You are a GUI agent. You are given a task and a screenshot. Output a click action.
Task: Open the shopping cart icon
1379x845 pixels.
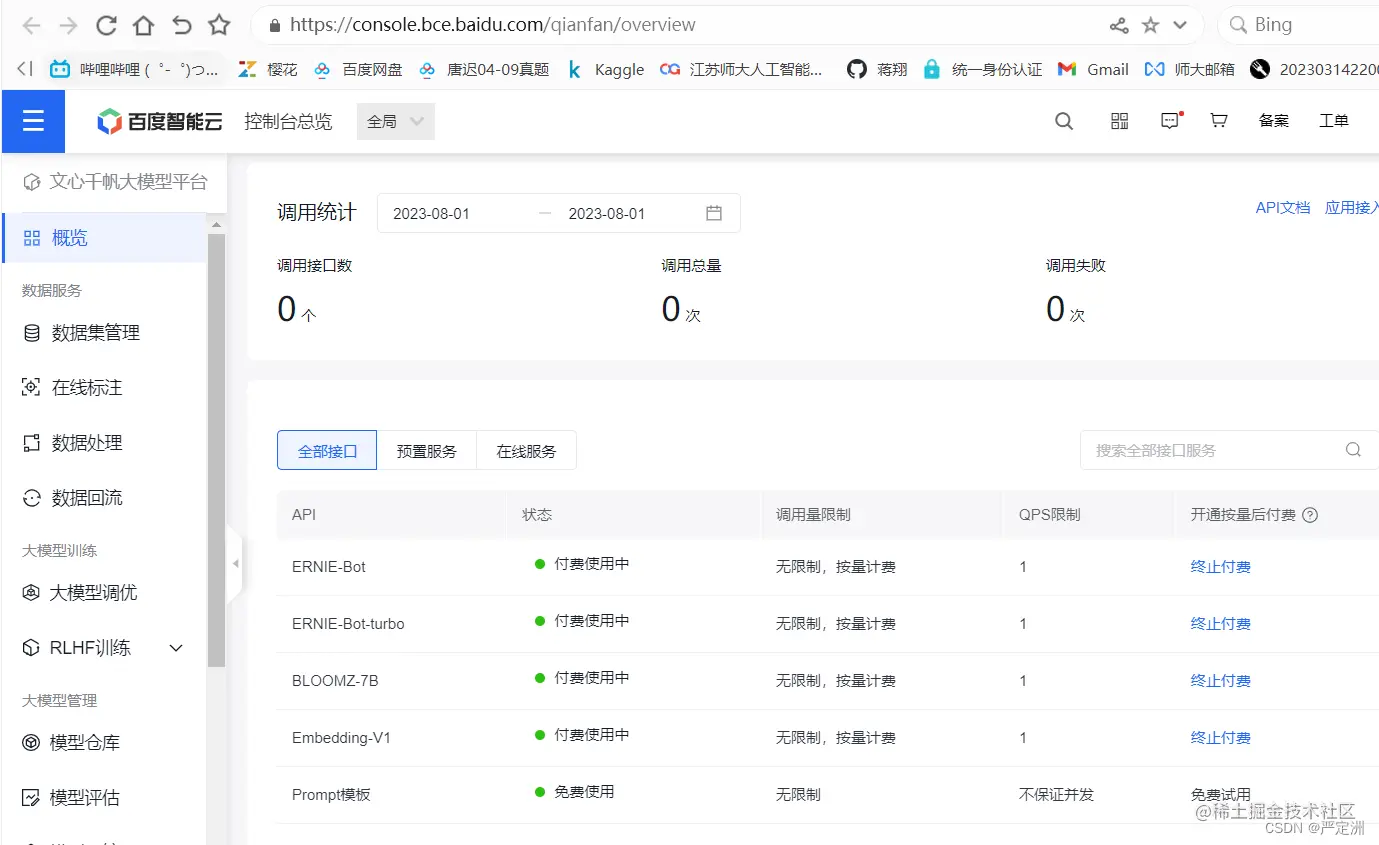[x=1218, y=121]
